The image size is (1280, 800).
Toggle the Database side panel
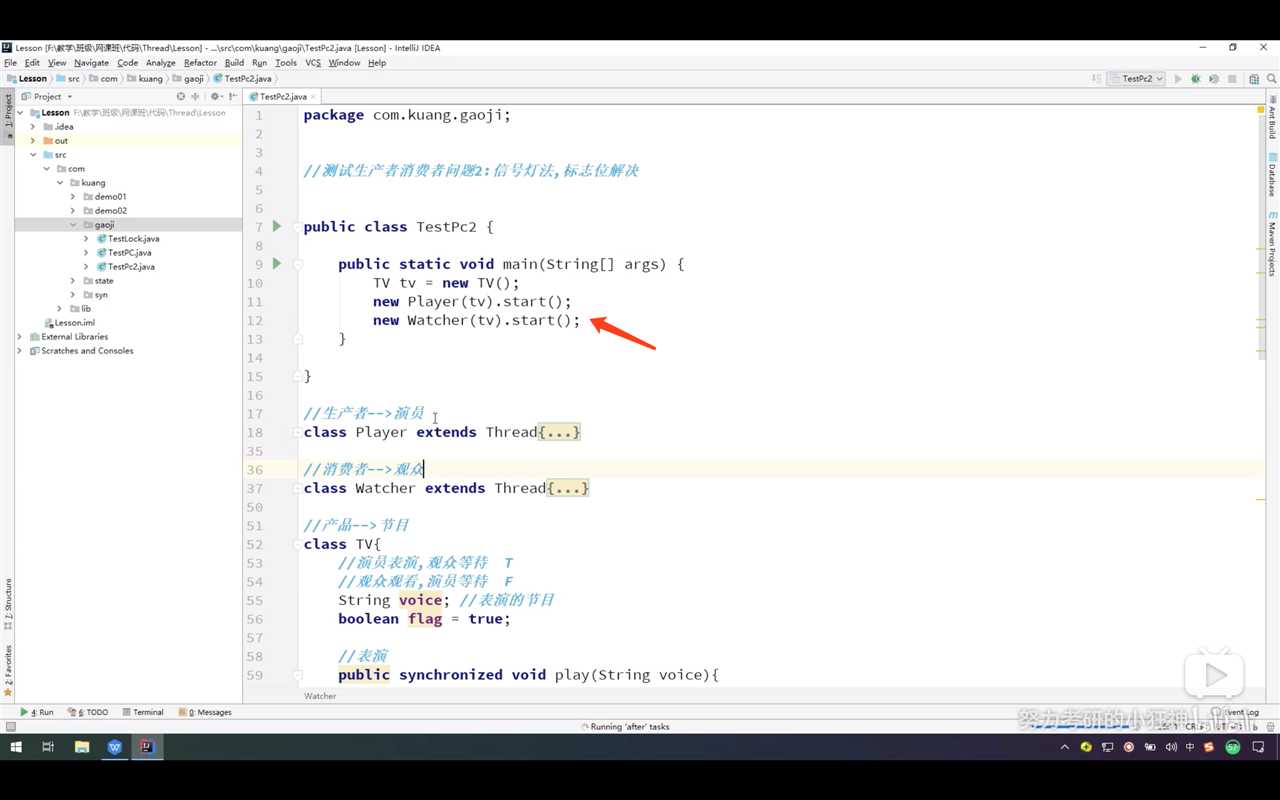click(x=1272, y=176)
